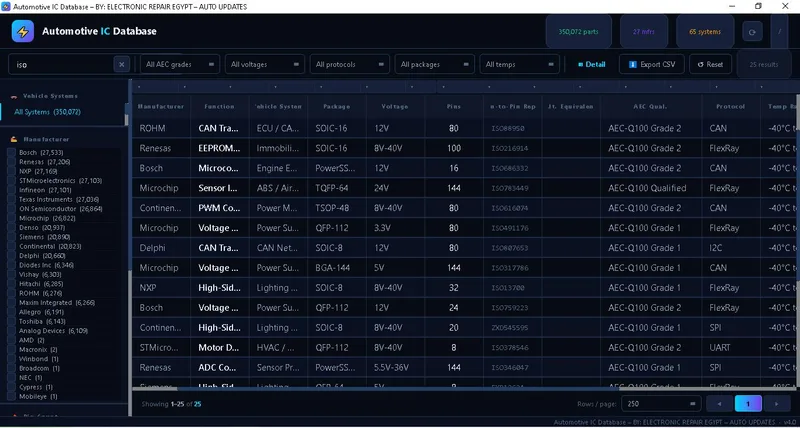Open the Rows per page 250 dropdown
The image size is (800, 428).
(661, 404)
